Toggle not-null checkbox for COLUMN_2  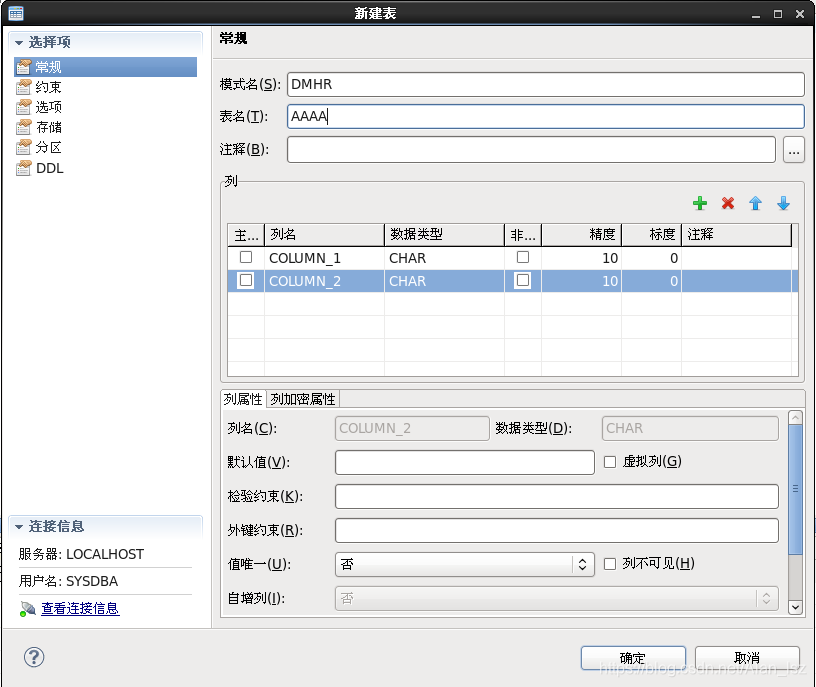pos(522,281)
